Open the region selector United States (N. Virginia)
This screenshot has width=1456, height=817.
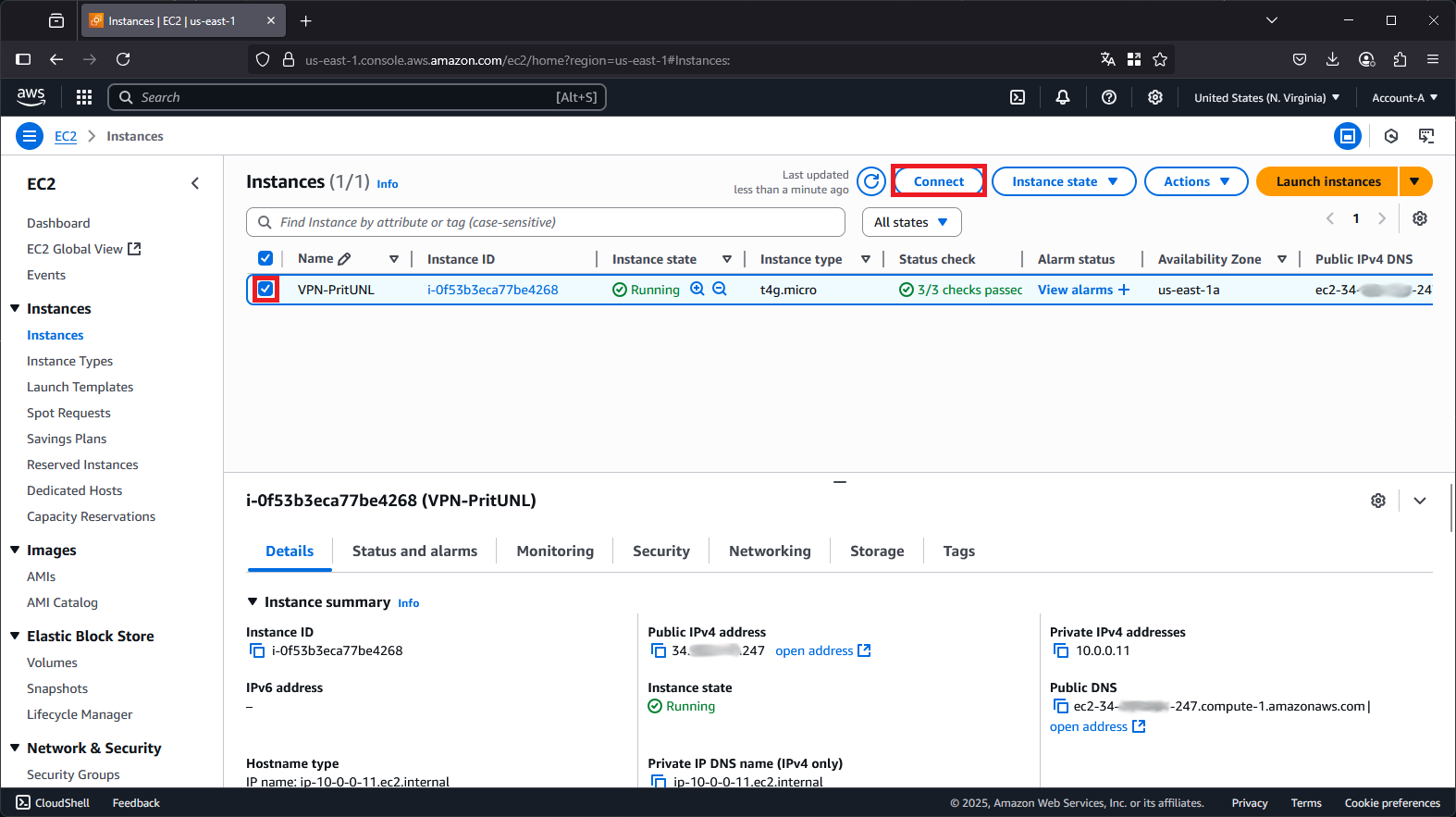(x=1266, y=97)
